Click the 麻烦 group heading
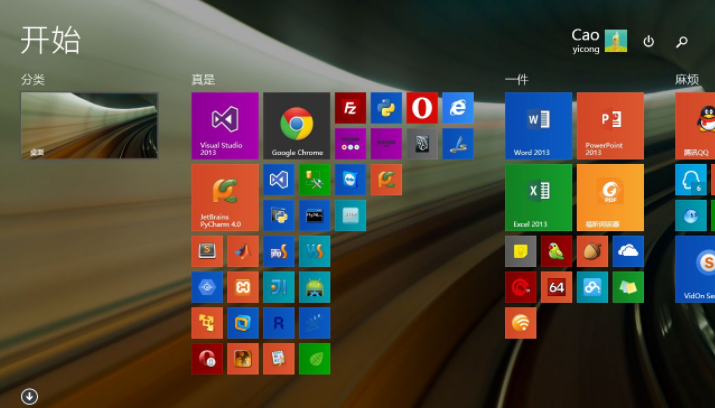Screen dimensions: 715x408 [x=687, y=80]
